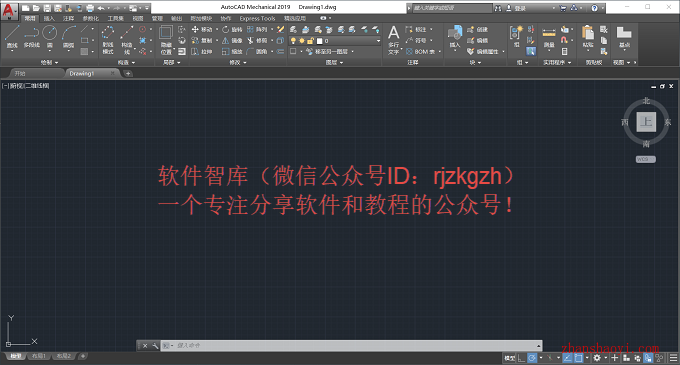Toggle object snap tracking in status bar
Screen dimensions: 680x365
click(x=567, y=358)
